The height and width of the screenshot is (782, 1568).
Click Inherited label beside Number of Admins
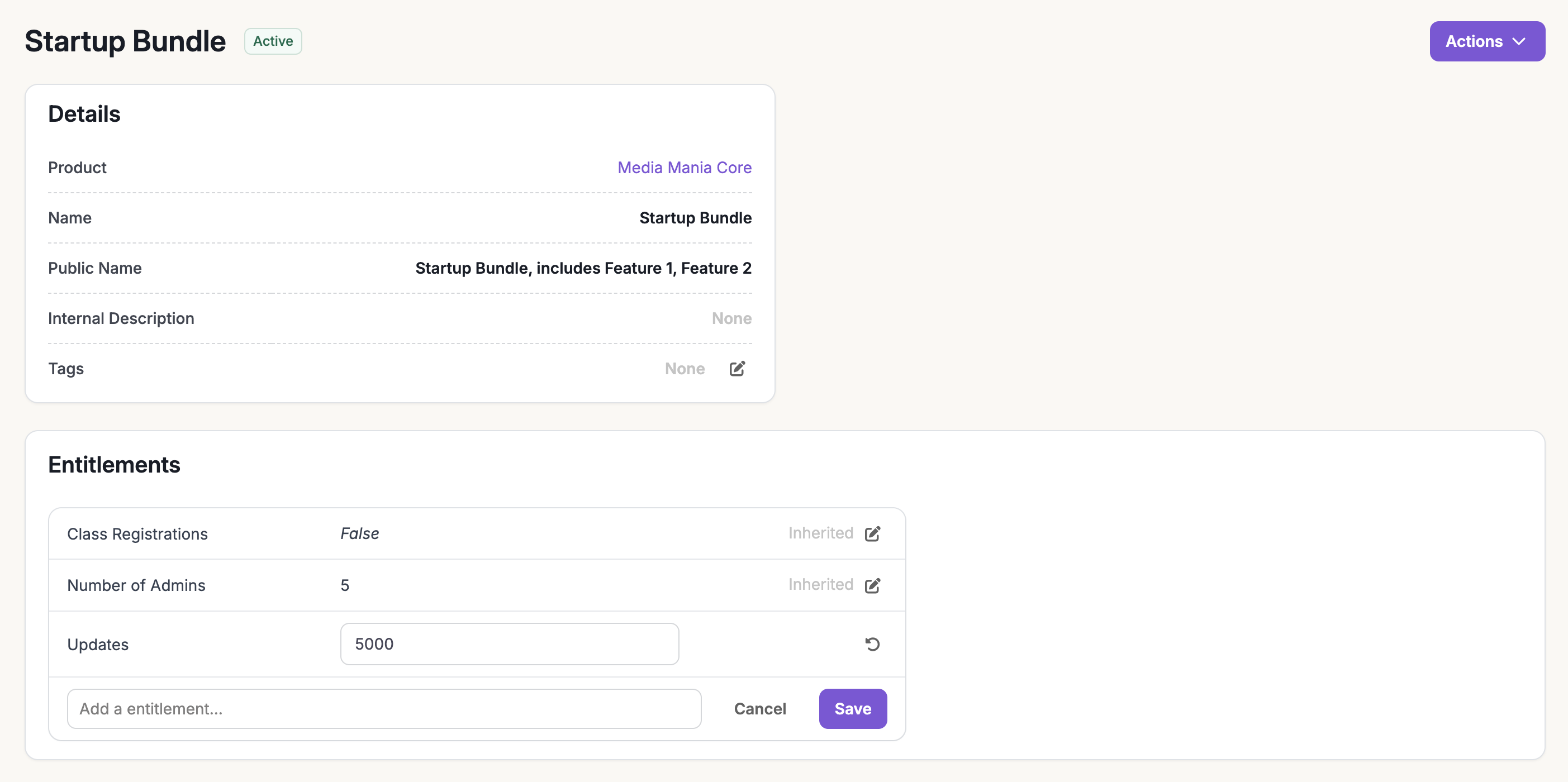click(820, 584)
